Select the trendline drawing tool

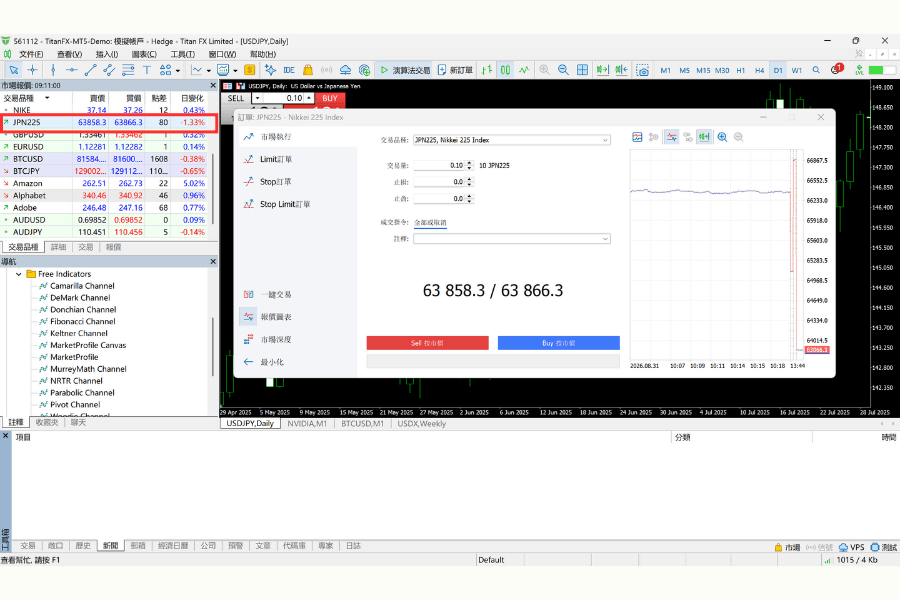[90, 70]
